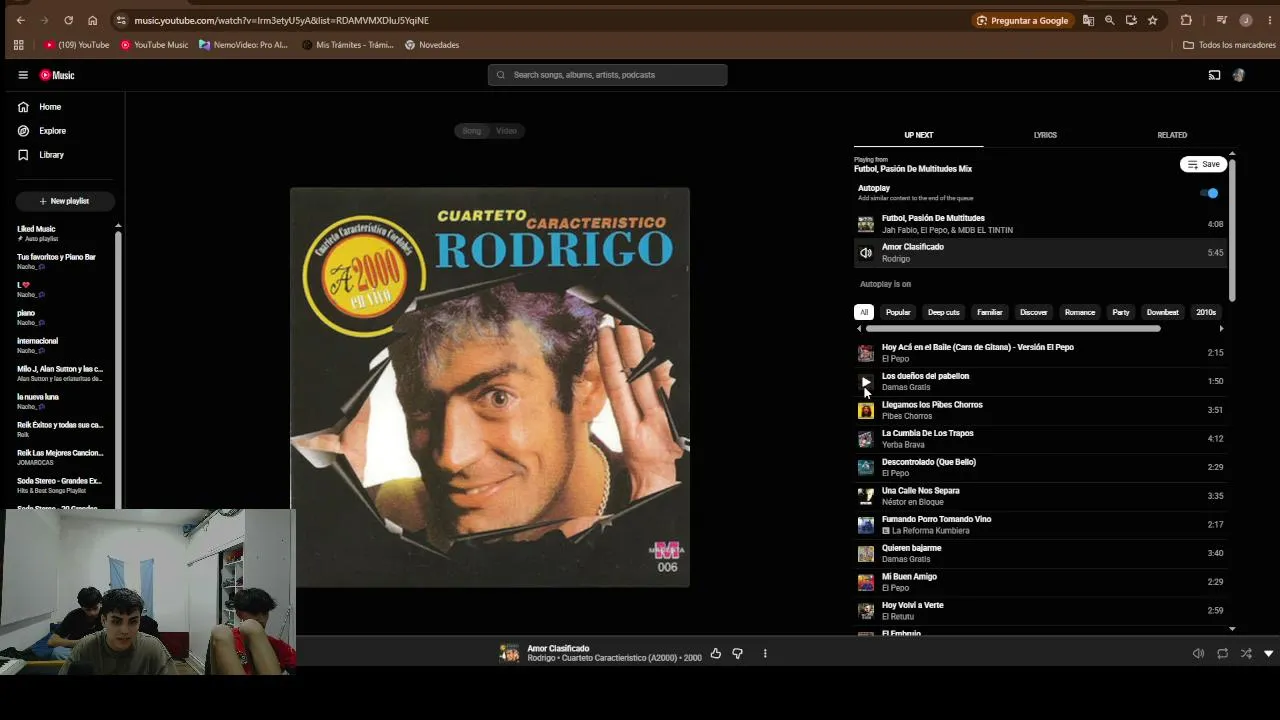Select the All filter chip
The width and height of the screenshot is (1280, 720).
coord(864,312)
